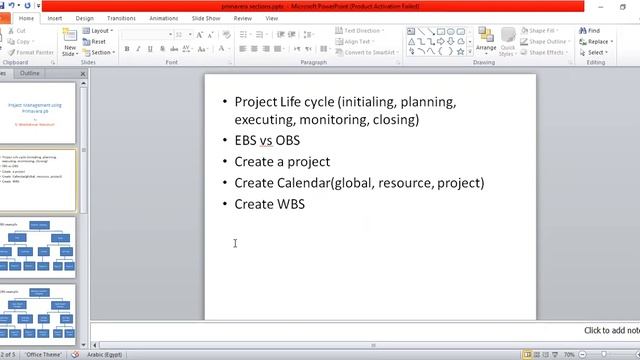Switch to the Slide Show tab

point(206,18)
